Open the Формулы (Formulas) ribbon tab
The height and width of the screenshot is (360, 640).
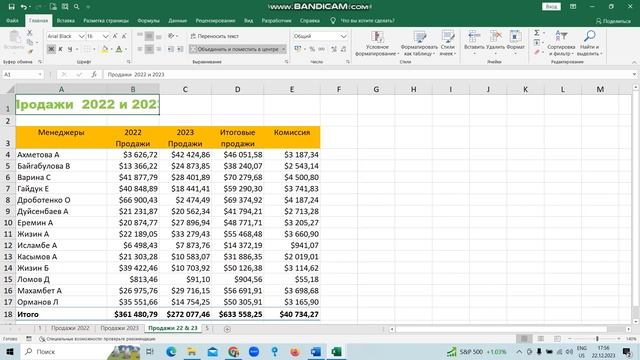tap(148, 20)
